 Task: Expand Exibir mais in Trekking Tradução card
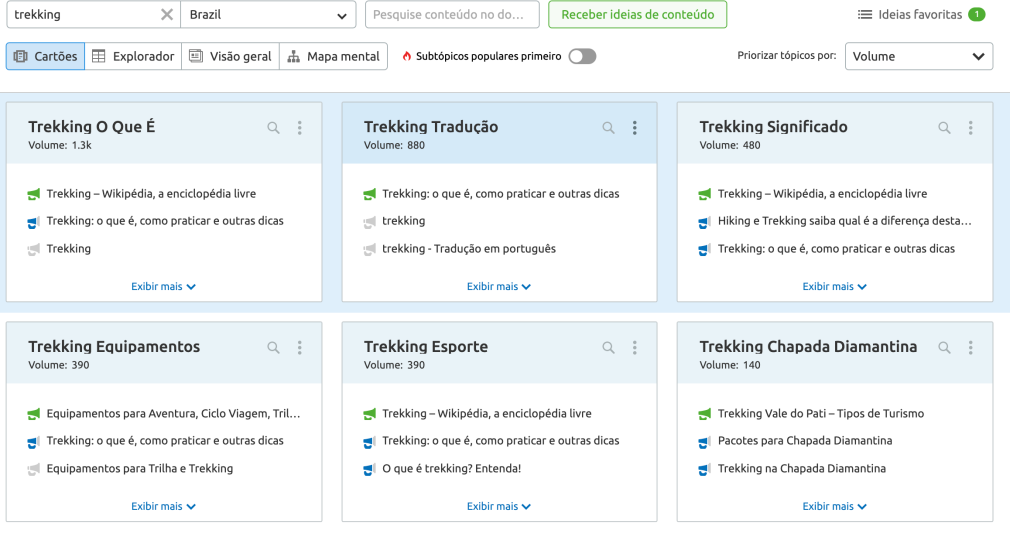499,286
